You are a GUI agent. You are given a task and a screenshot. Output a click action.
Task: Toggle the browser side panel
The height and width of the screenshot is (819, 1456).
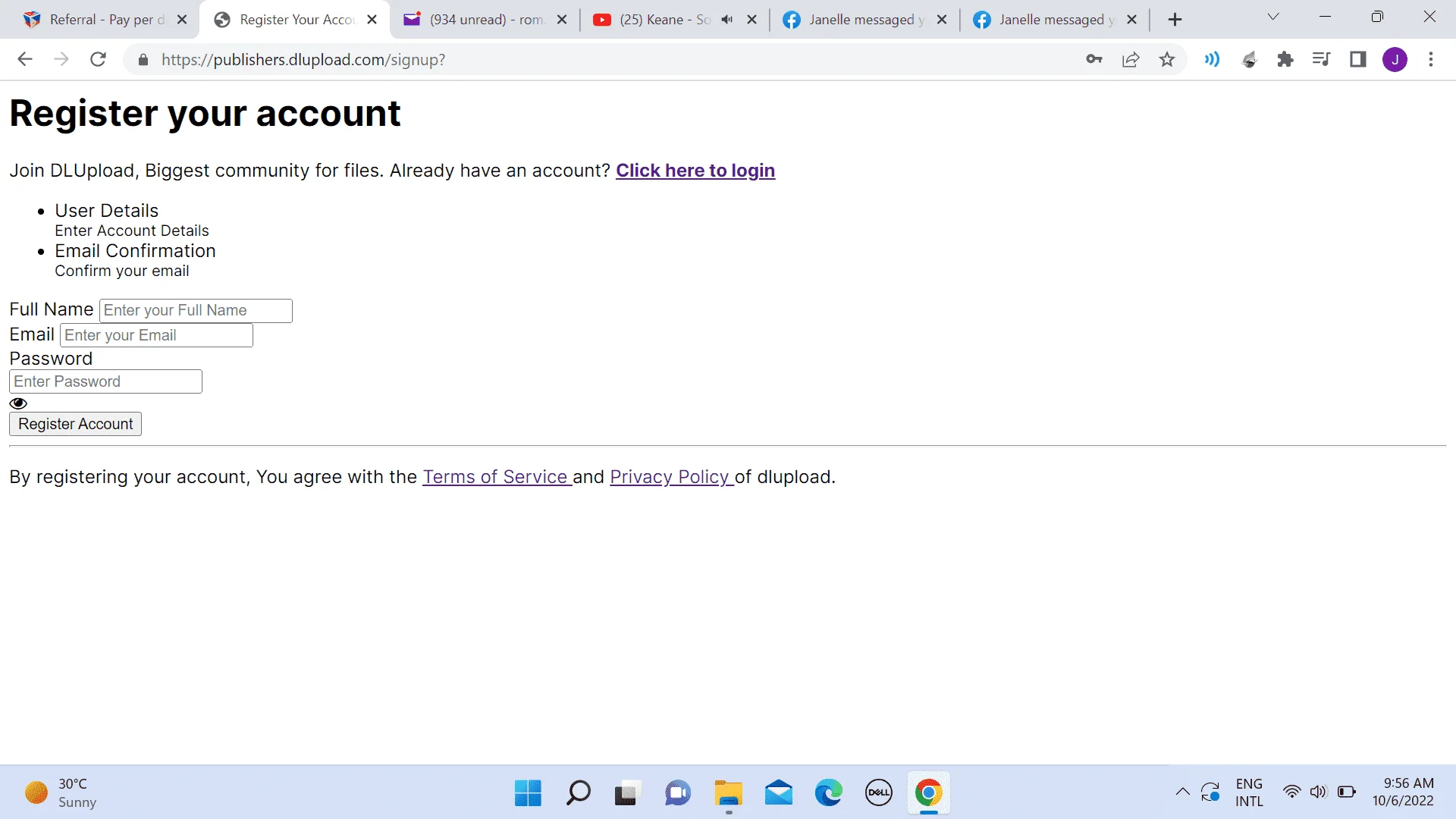[x=1358, y=59]
